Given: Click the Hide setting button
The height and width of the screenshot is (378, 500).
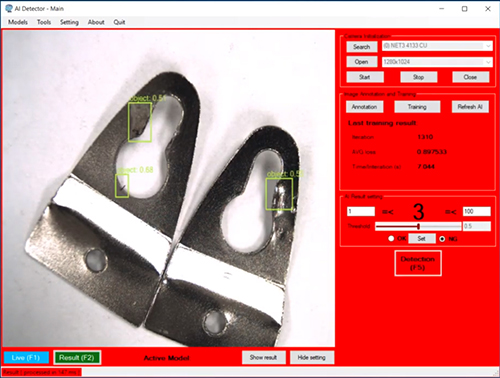Looking at the screenshot, I should 312,357.
